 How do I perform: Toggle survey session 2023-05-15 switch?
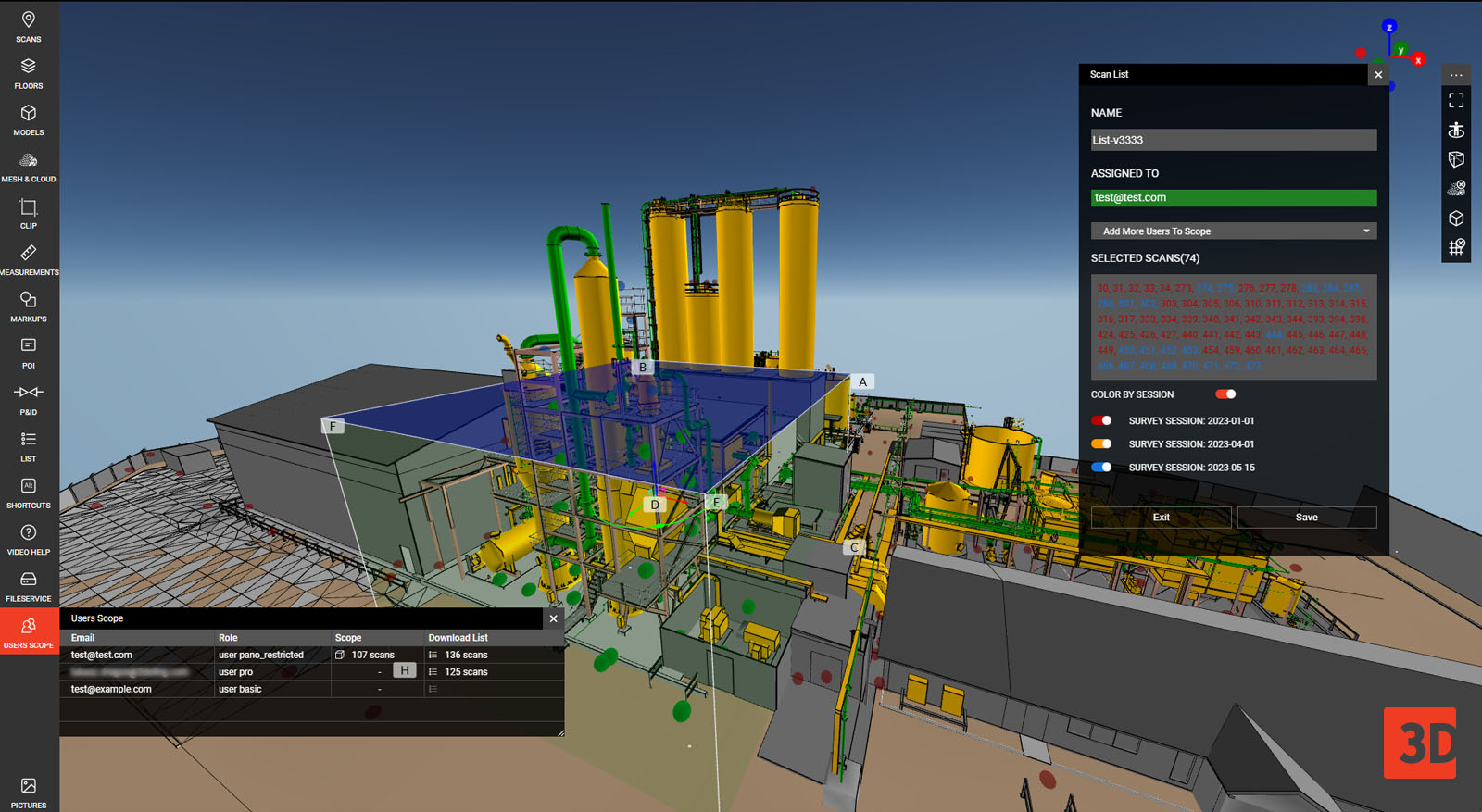point(1101,468)
